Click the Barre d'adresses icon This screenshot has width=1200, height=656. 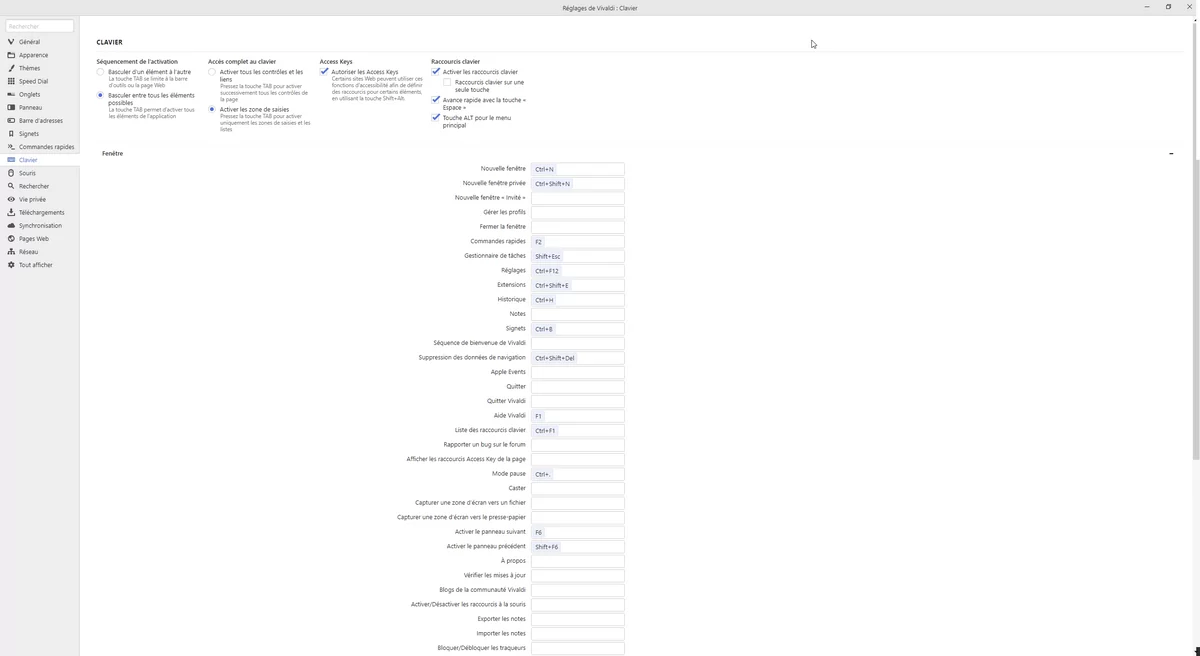point(11,120)
